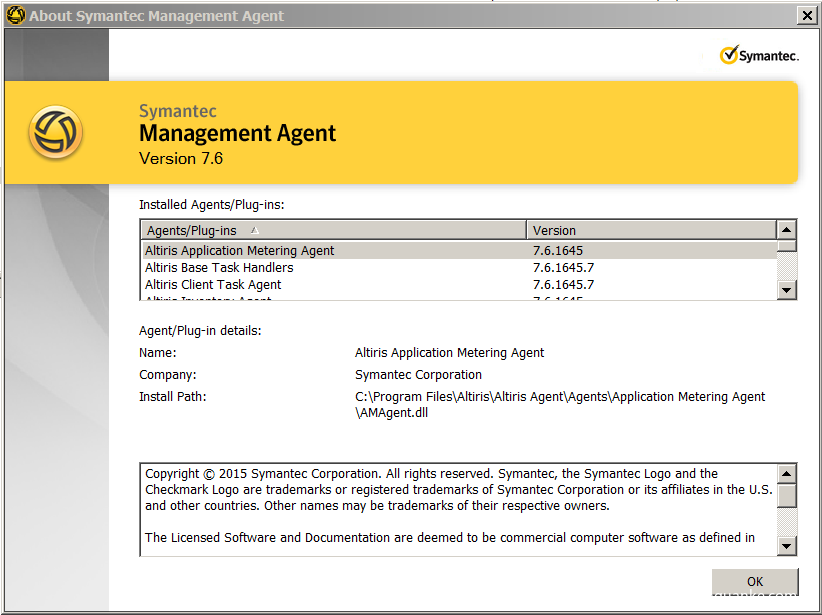The image size is (822, 615).
Task: Select Altiris Base Task Handlers row
Action: 459,267
